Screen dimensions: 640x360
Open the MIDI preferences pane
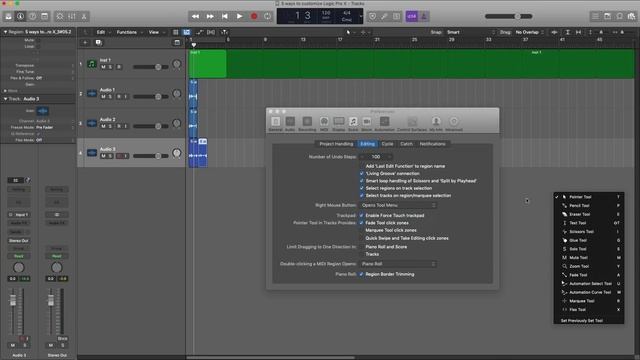[324, 123]
